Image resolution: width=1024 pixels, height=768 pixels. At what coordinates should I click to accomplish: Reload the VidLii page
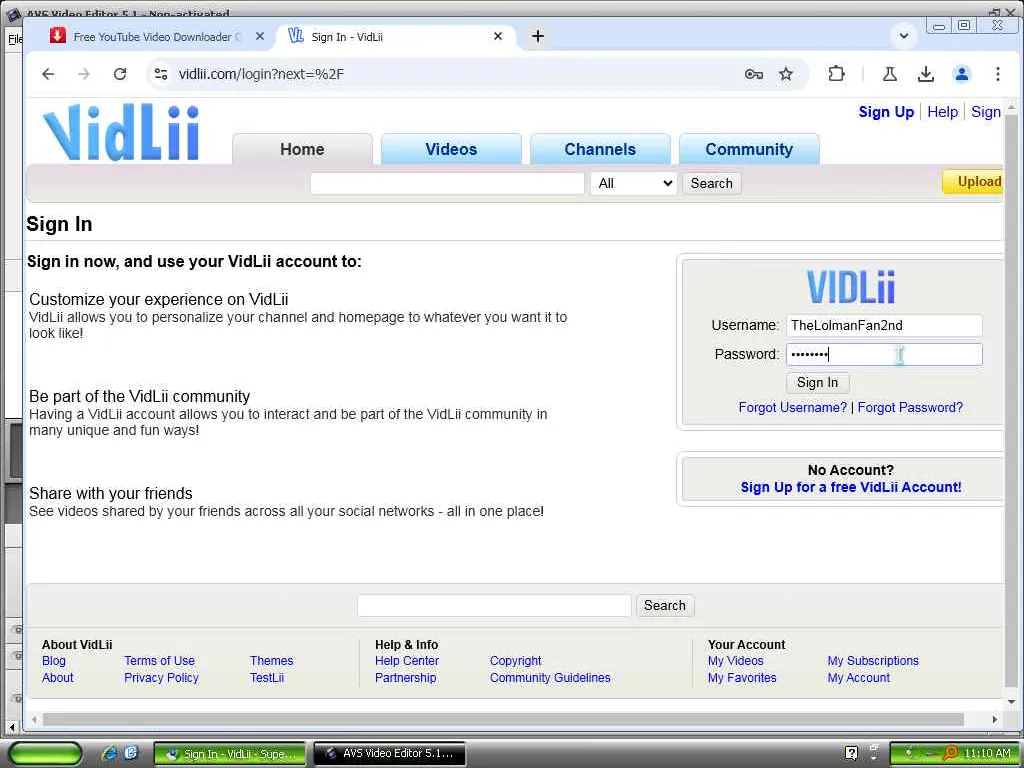click(120, 74)
